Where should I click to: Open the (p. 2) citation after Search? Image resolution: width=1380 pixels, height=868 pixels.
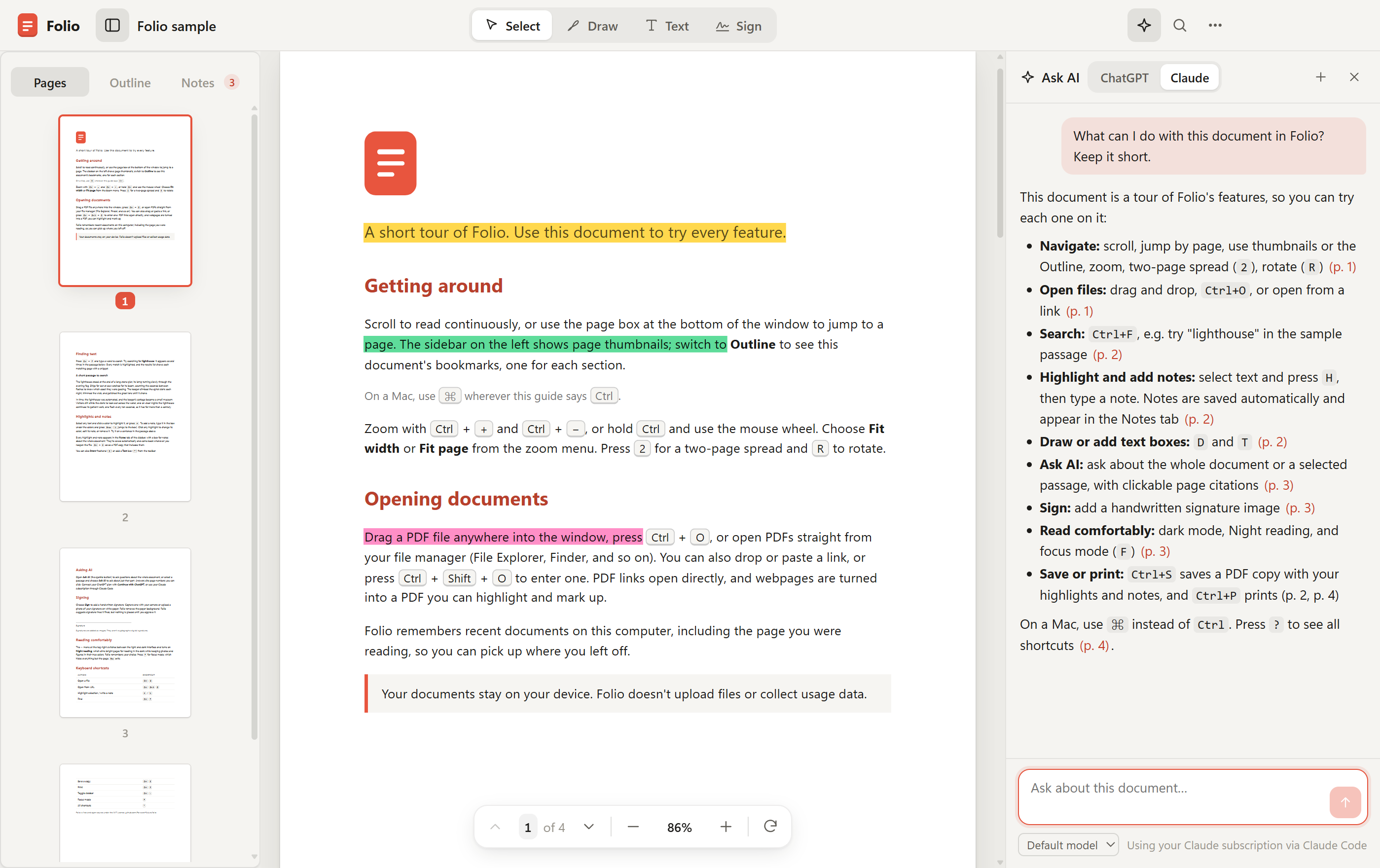point(1107,354)
